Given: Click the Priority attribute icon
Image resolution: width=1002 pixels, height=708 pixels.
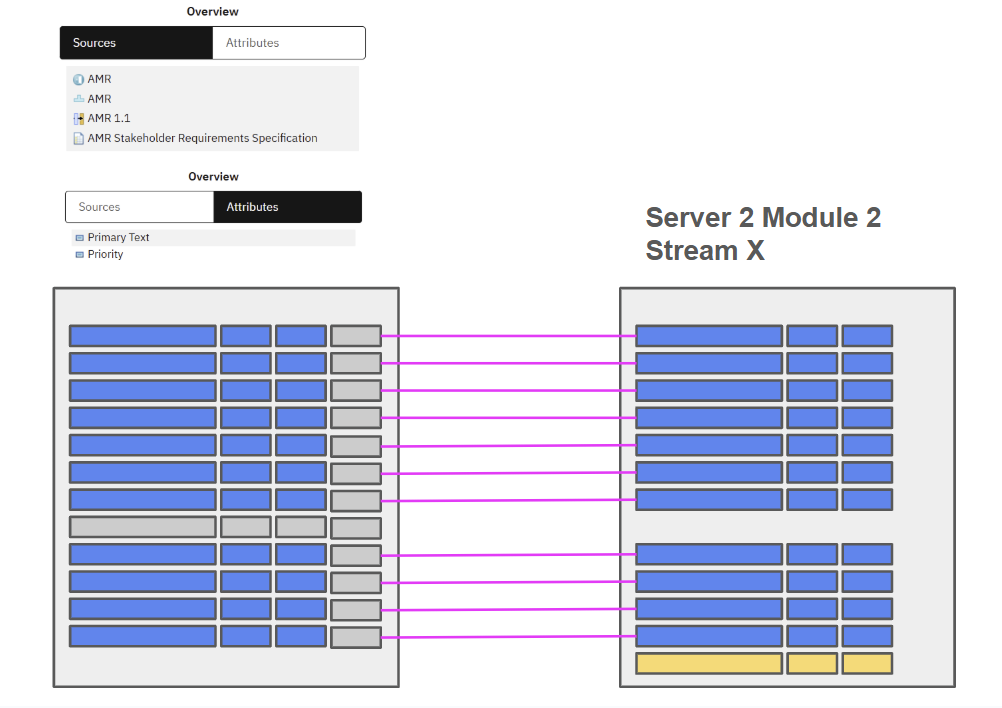Looking at the screenshot, I should coord(80,255).
